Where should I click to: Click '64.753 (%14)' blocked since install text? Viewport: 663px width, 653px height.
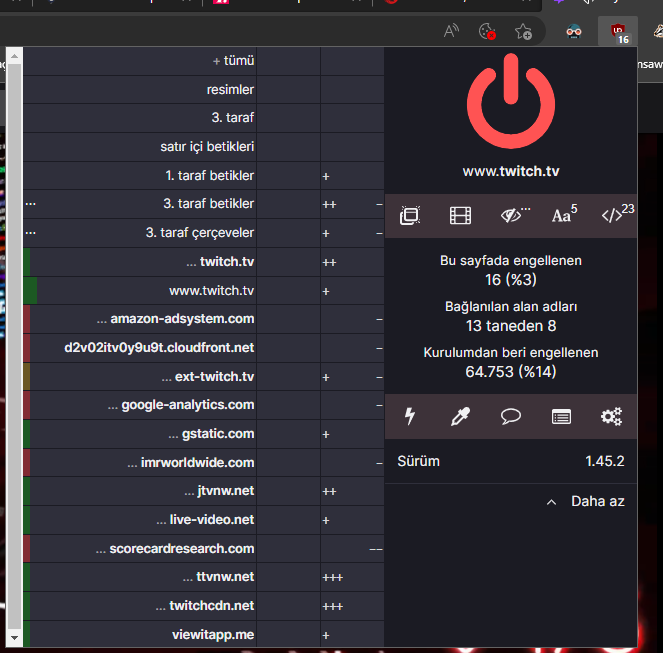click(511, 372)
